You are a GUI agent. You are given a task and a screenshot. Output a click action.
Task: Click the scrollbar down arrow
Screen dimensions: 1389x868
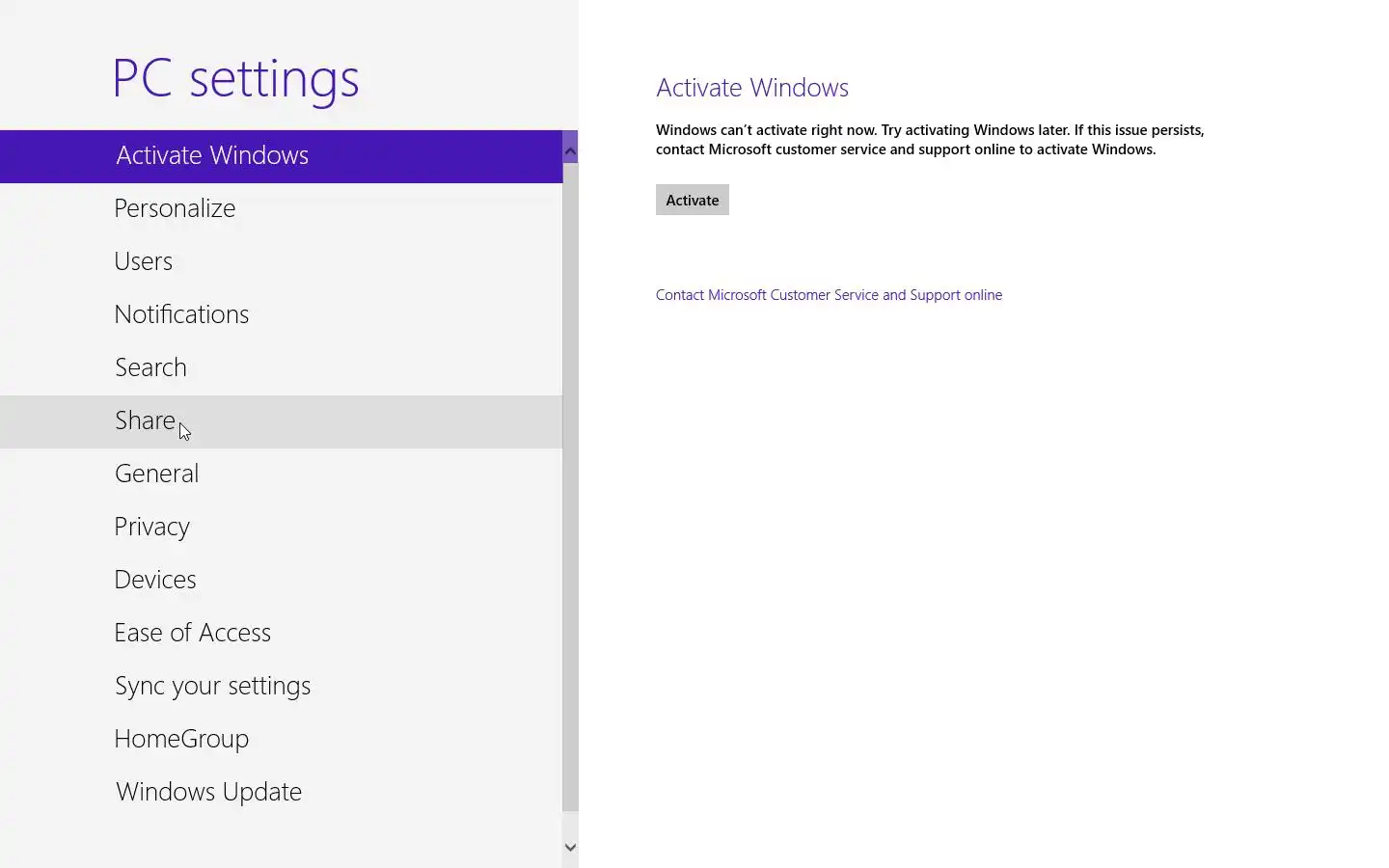point(570,847)
